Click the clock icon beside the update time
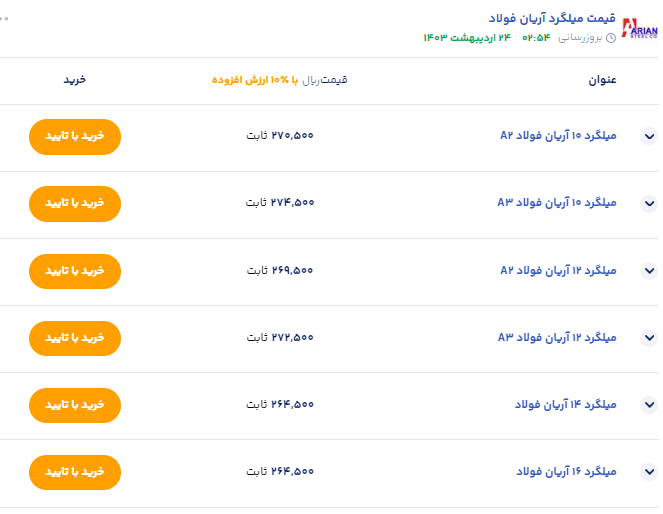 [x=611, y=38]
